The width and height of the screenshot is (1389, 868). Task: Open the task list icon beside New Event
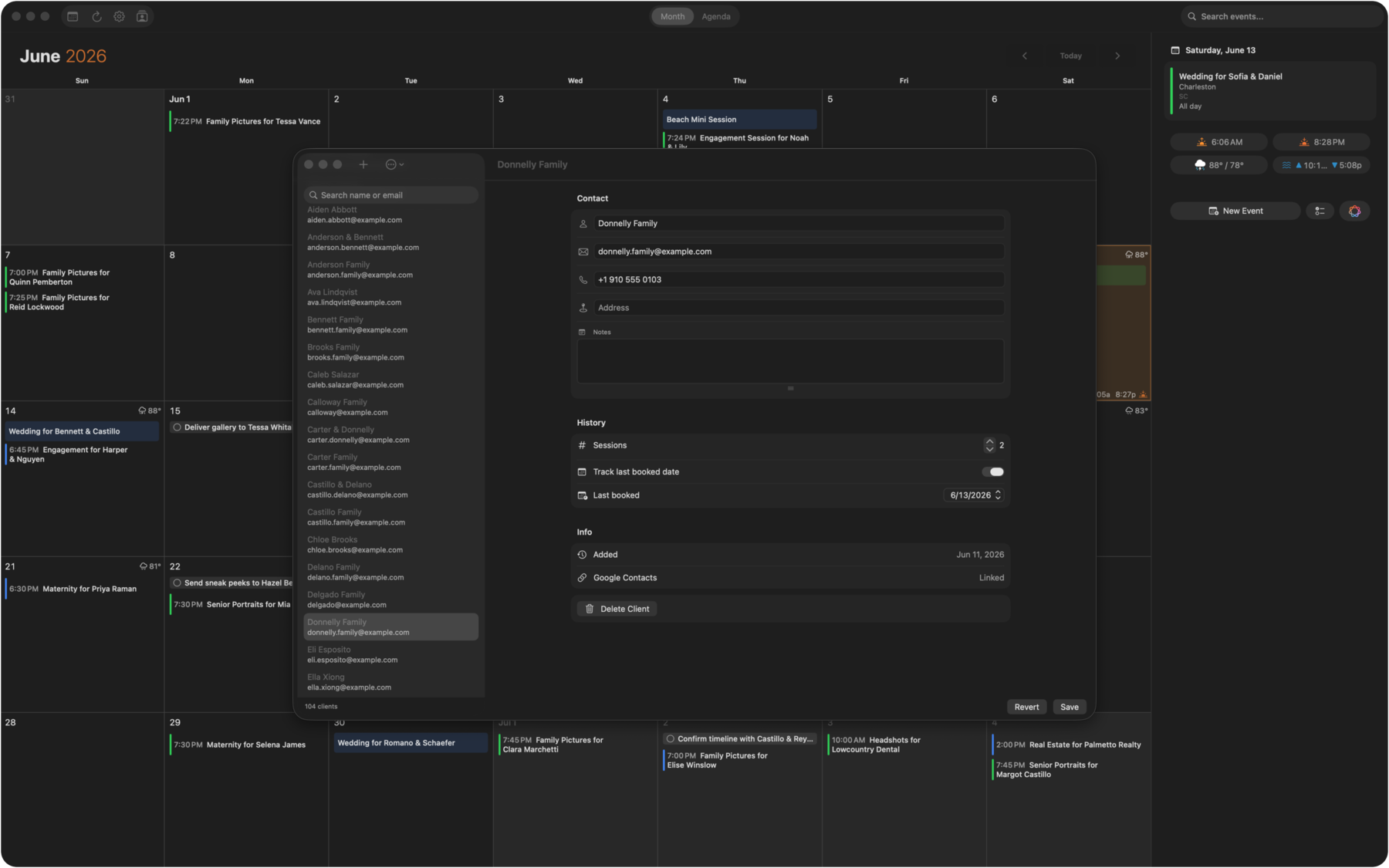[1320, 211]
